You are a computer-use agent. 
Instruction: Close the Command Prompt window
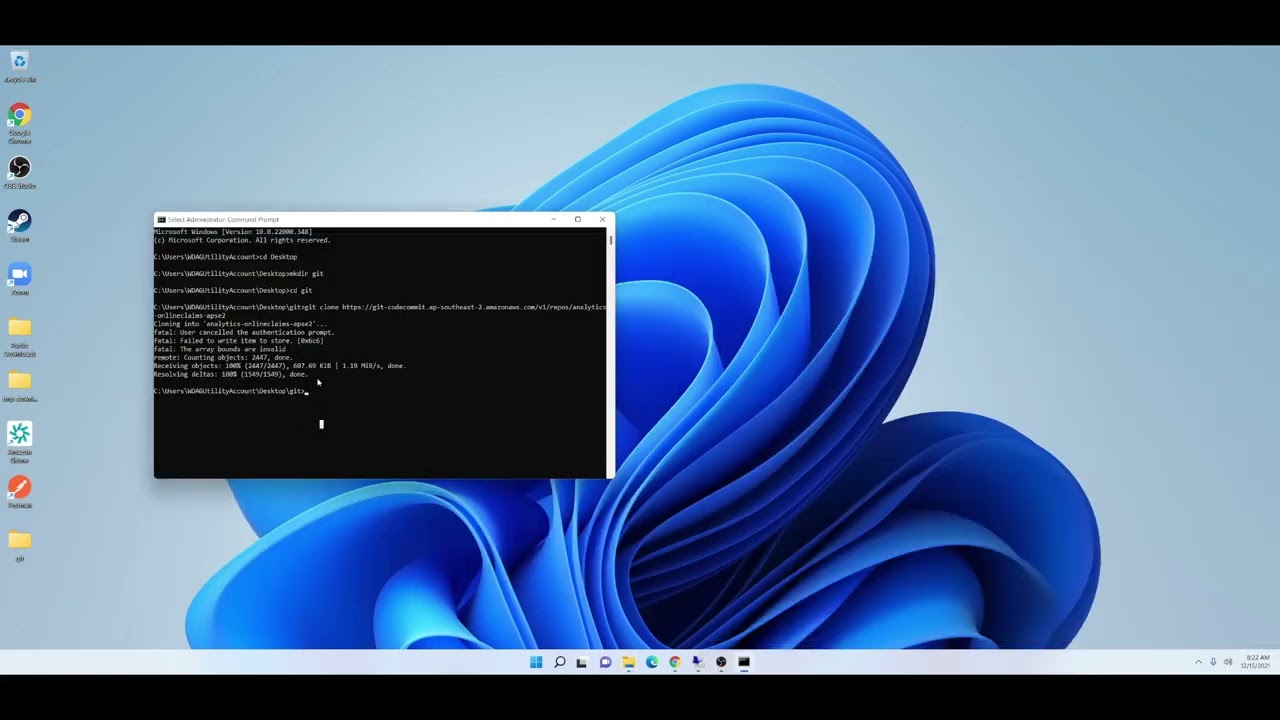pyautogui.click(x=602, y=219)
